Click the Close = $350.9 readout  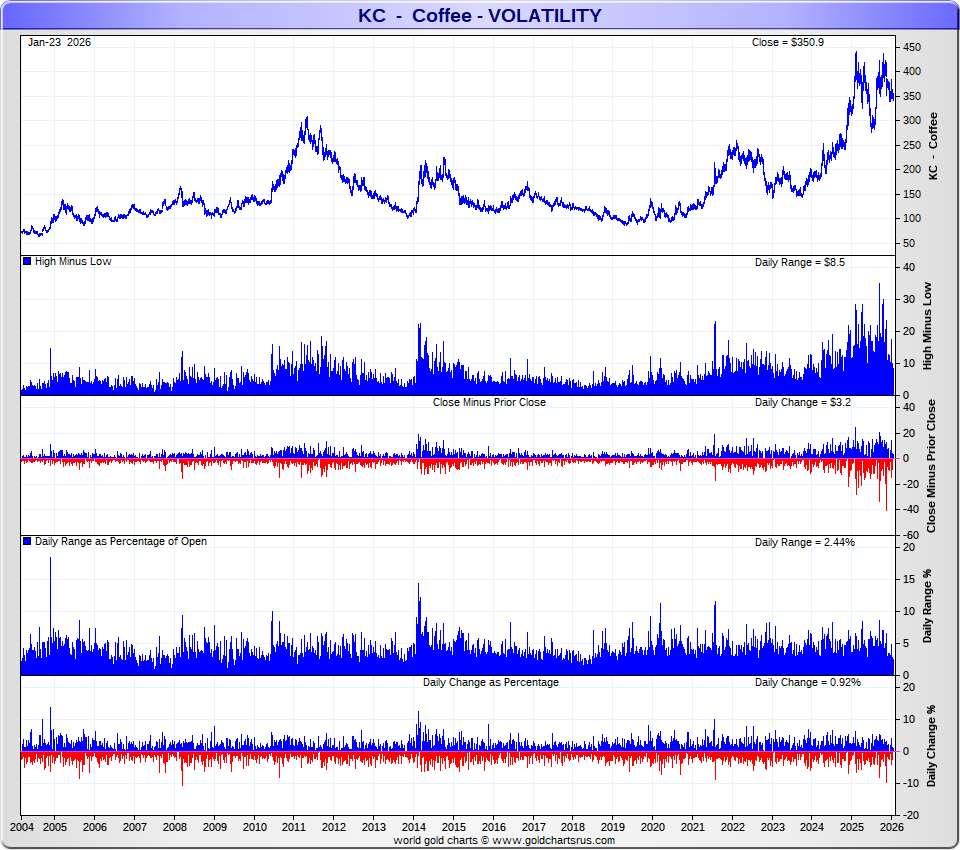coord(787,42)
